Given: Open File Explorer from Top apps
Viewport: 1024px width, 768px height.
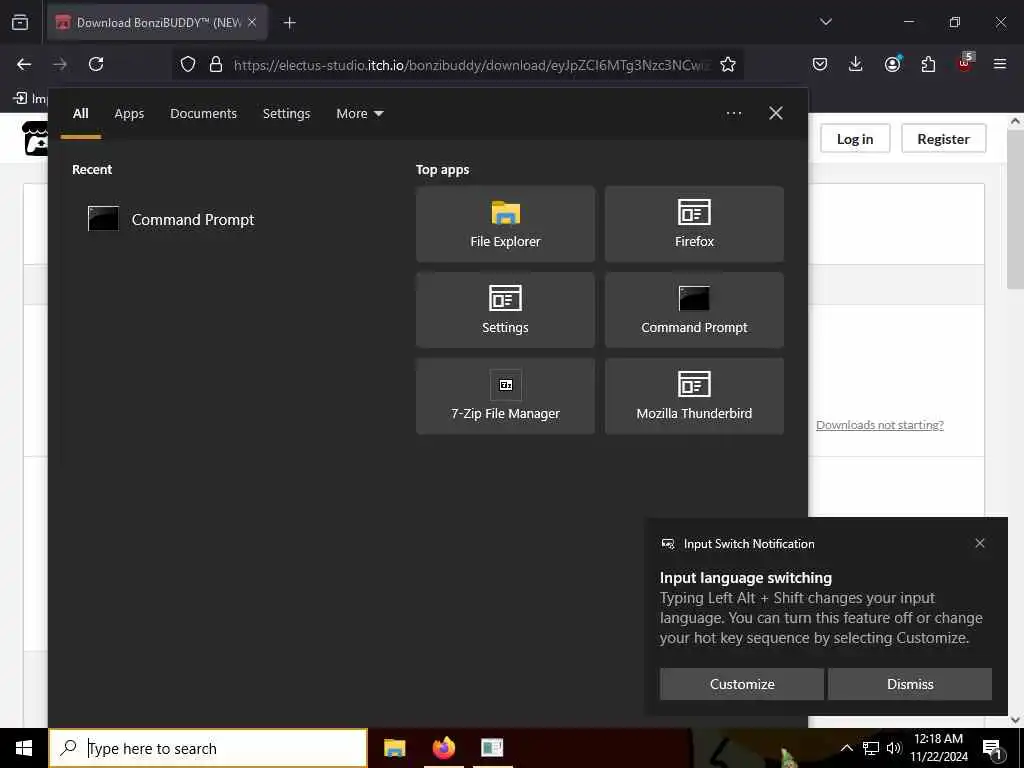Looking at the screenshot, I should [505, 224].
